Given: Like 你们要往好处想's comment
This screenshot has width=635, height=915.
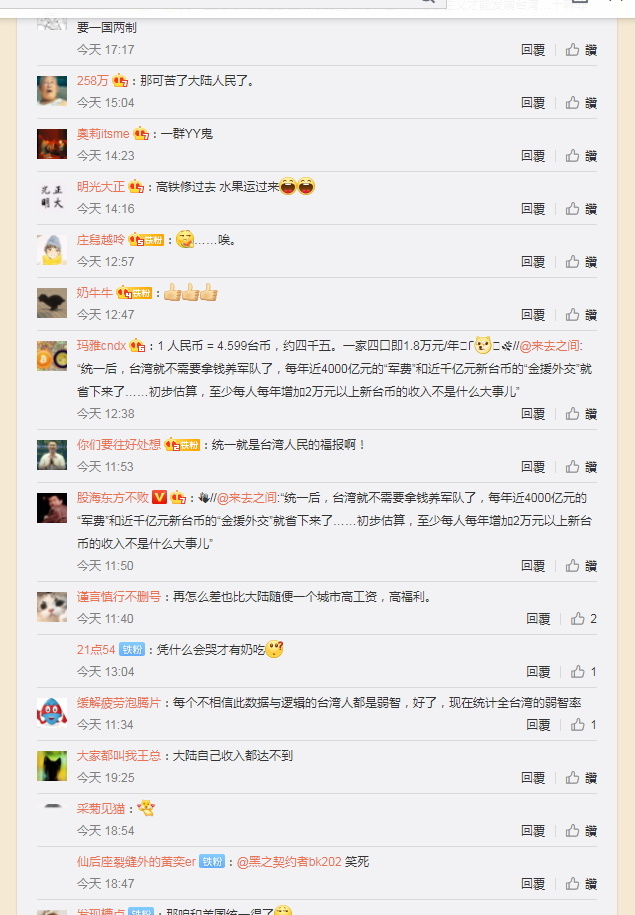Looking at the screenshot, I should click(x=581, y=467).
